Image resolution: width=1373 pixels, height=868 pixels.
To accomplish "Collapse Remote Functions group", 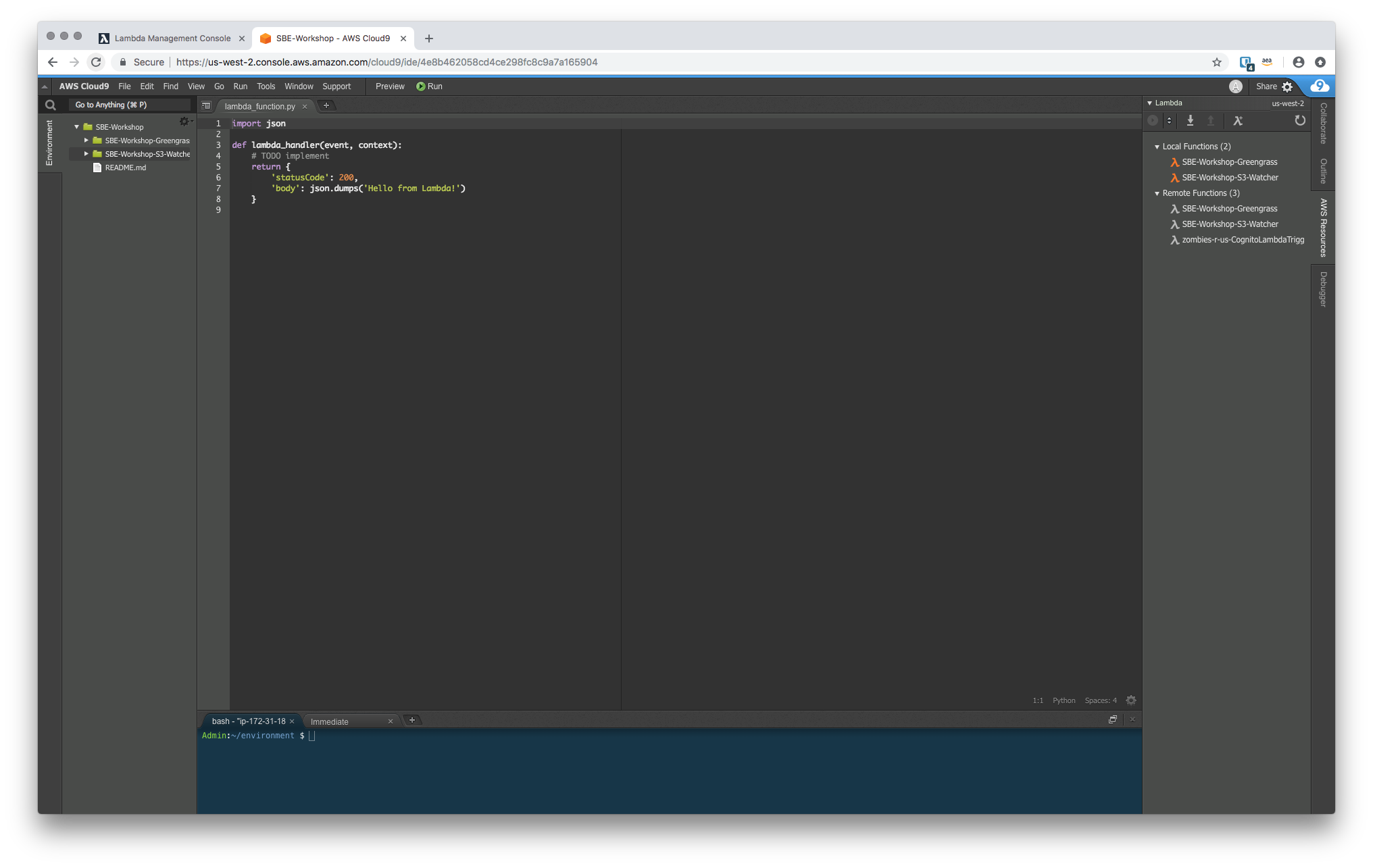I will pos(1157,193).
